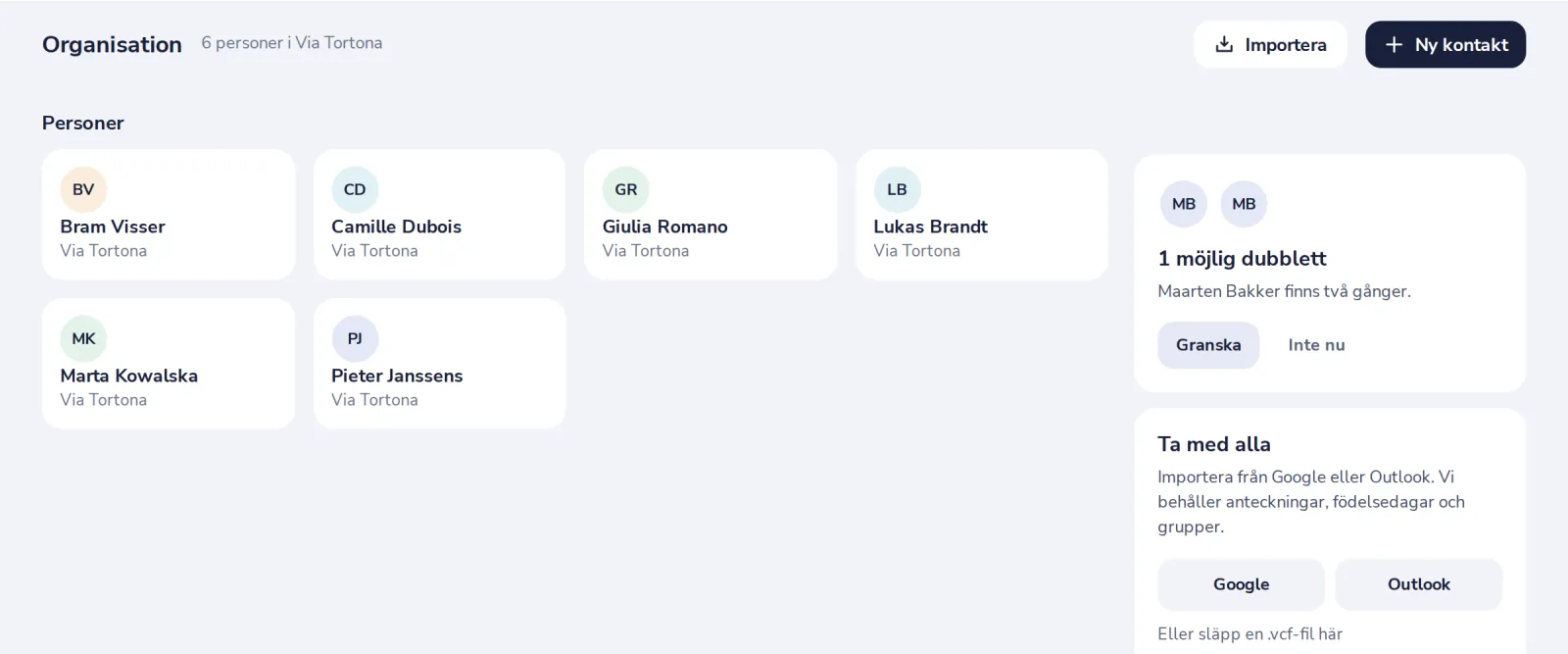Click the plus icon in Ny kontakt
The image size is (1568, 654).
tap(1394, 44)
